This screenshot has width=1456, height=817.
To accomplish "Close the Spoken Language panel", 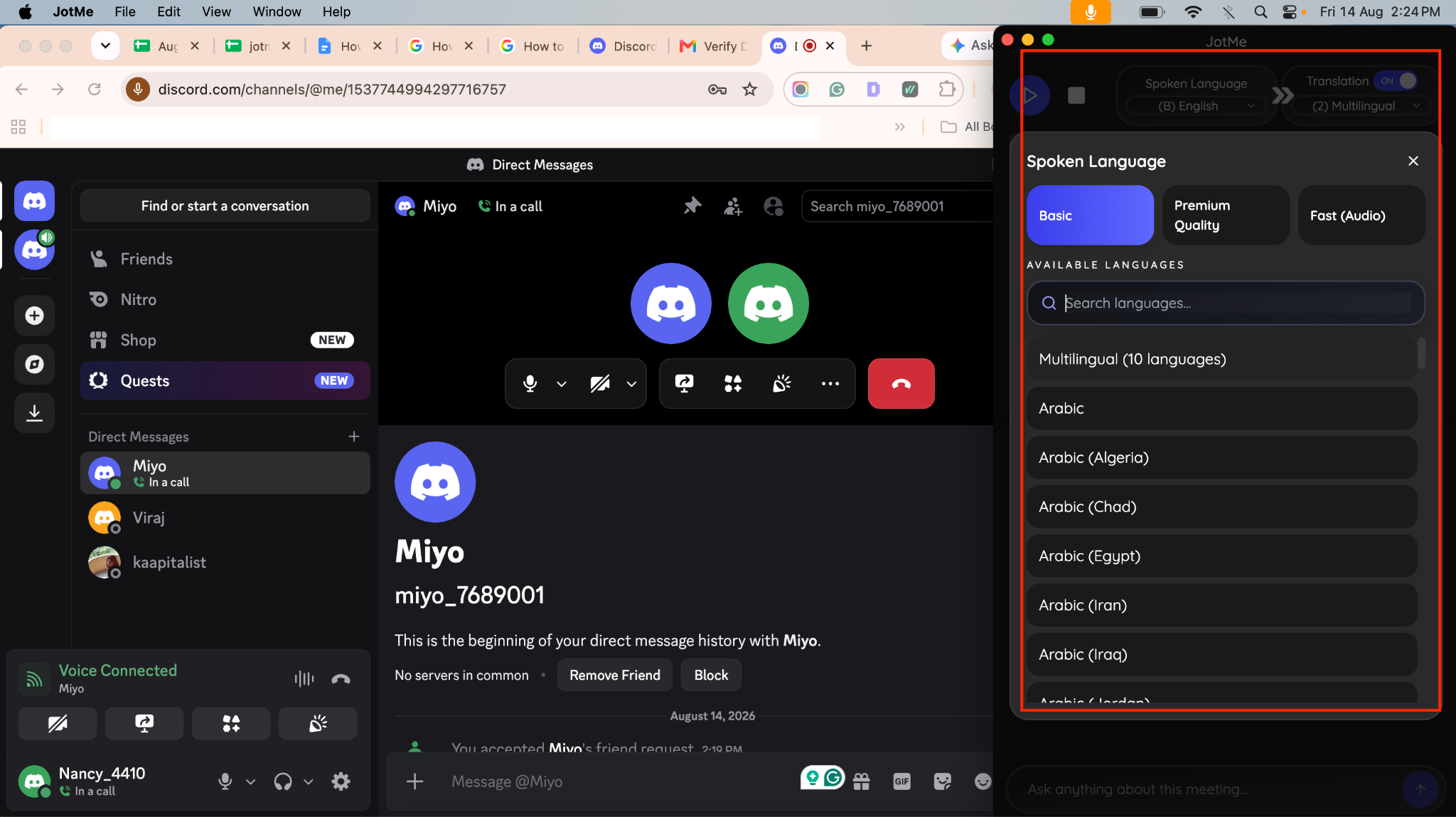I will (x=1413, y=161).
